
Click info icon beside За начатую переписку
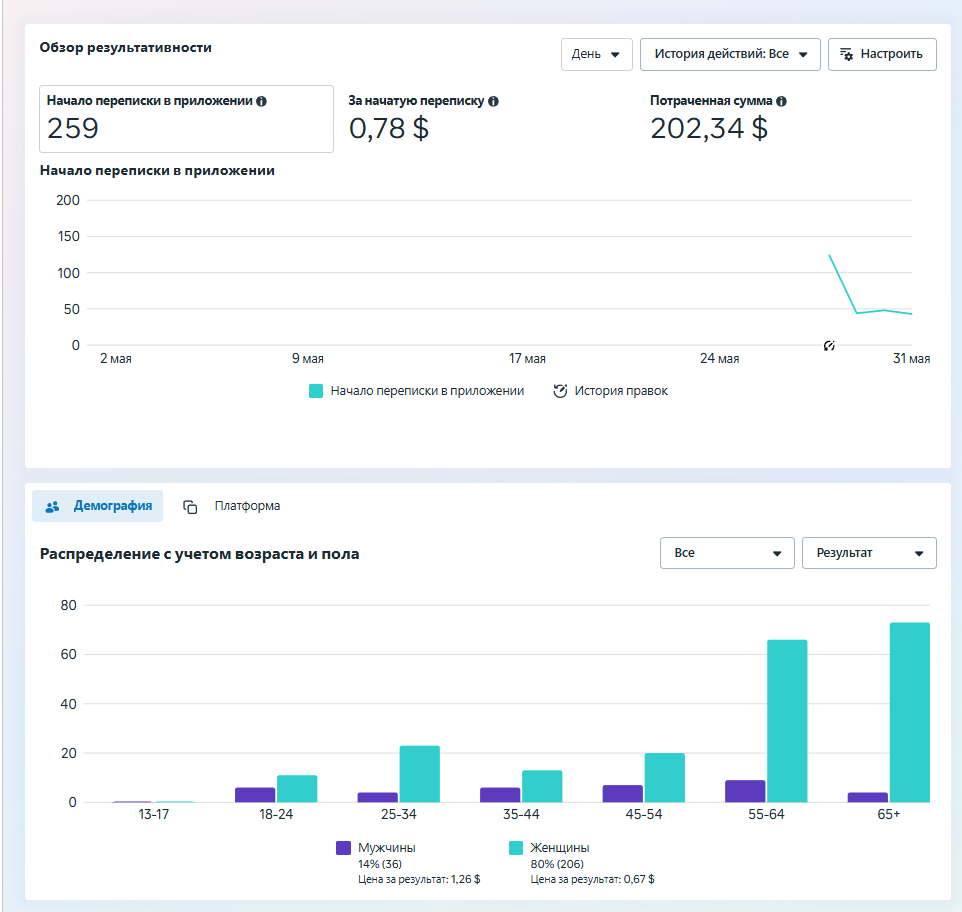point(493,101)
